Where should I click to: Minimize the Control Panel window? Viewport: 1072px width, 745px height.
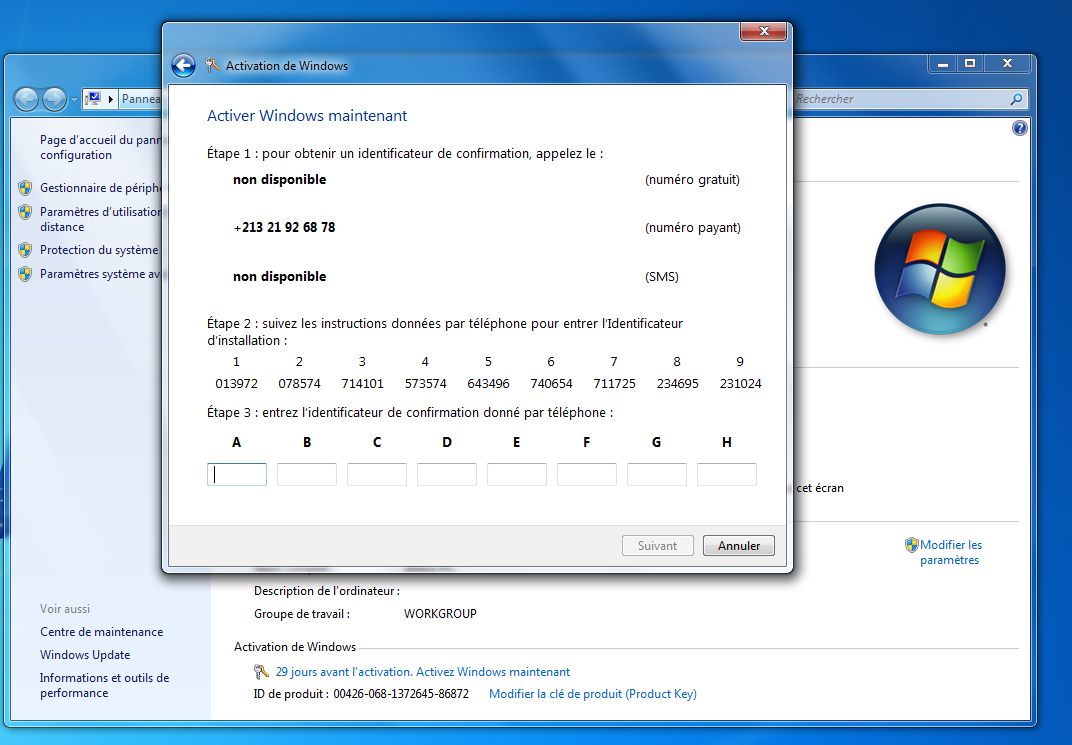click(943, 64)
